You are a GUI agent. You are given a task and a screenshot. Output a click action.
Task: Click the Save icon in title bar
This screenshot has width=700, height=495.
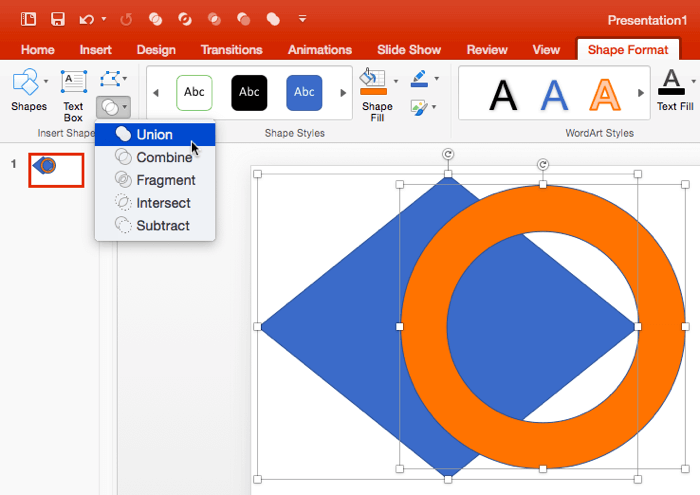[58, 18]
